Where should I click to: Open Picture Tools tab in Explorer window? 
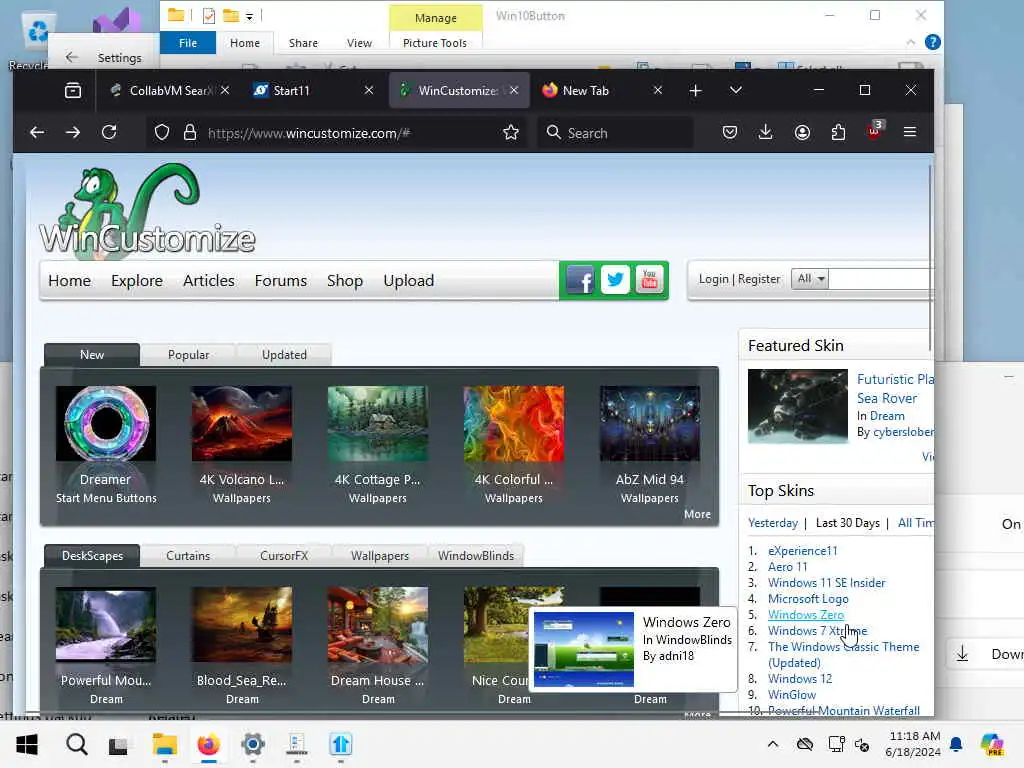[435, 43]
